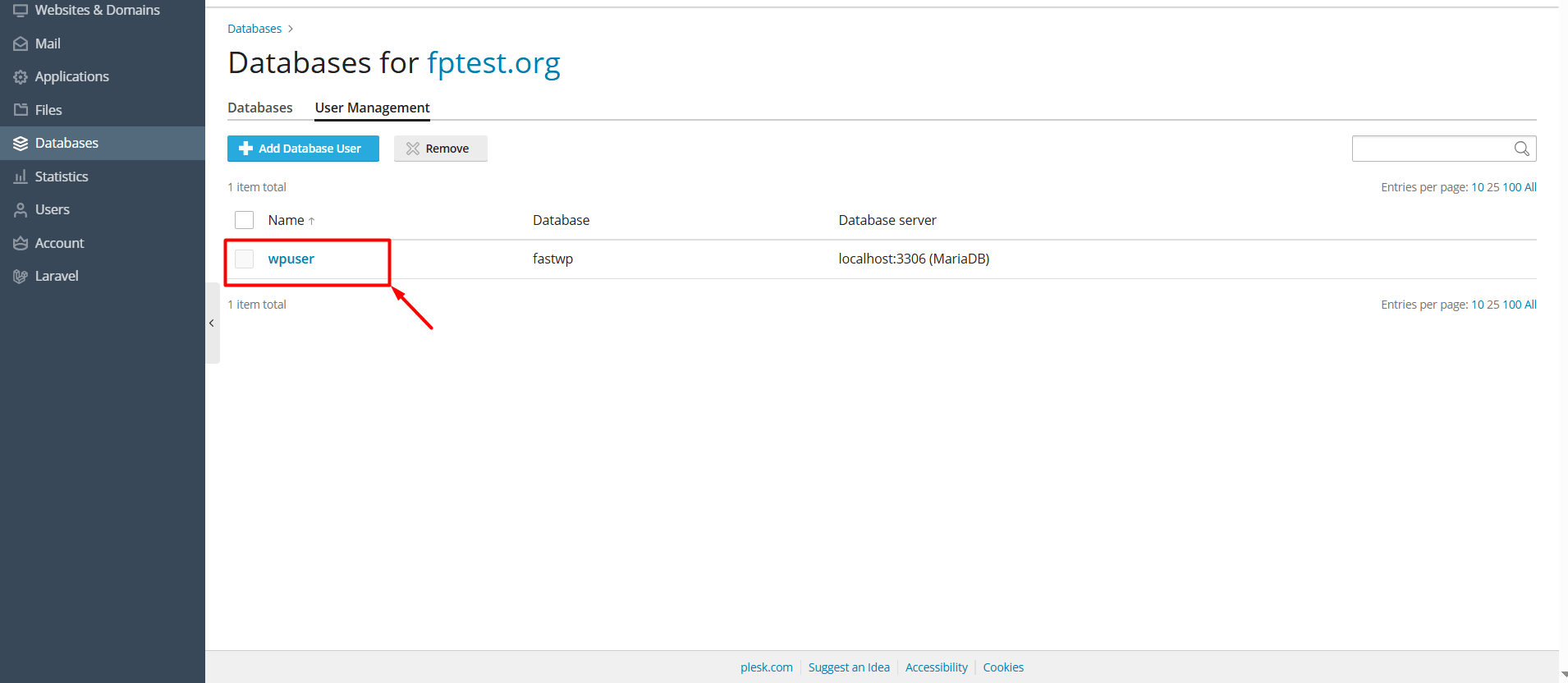The height and width of the screenshot is (683, 1568).
Task: Show 100 entries per page at top
Action: [x=1512, y=187]
